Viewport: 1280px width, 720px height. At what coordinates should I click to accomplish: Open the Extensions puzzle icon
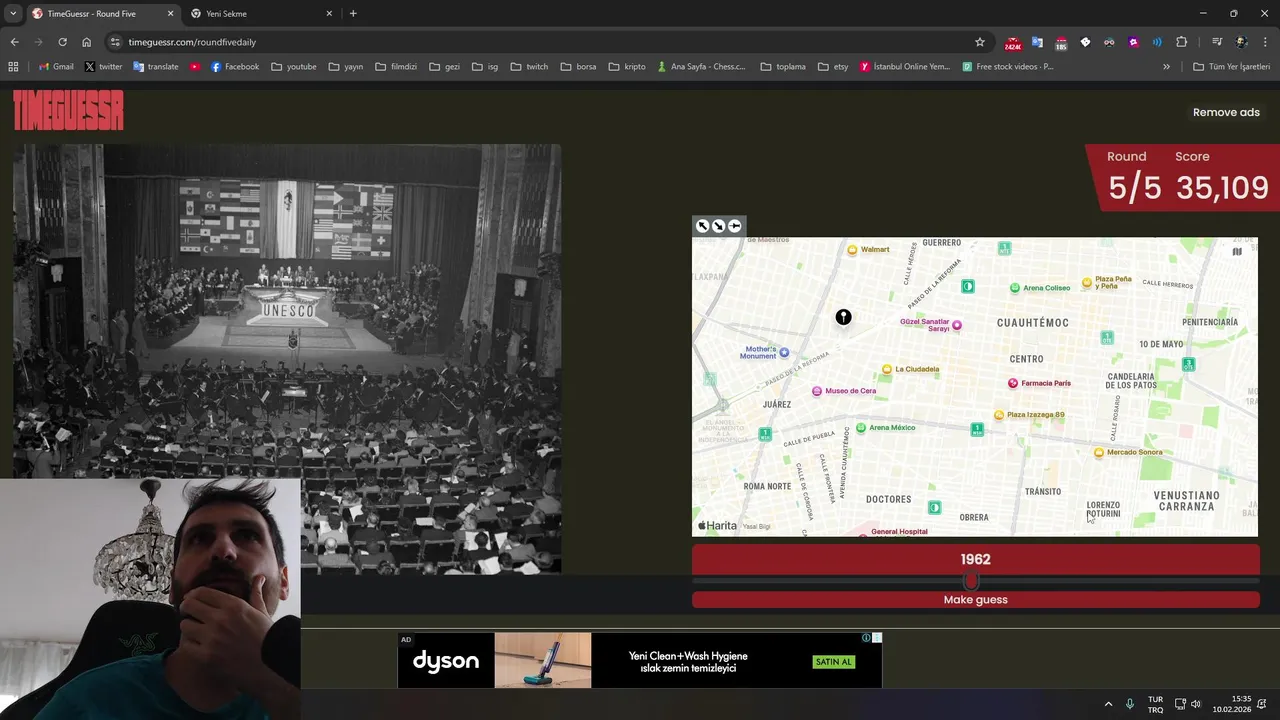[x=1181, y=42]
